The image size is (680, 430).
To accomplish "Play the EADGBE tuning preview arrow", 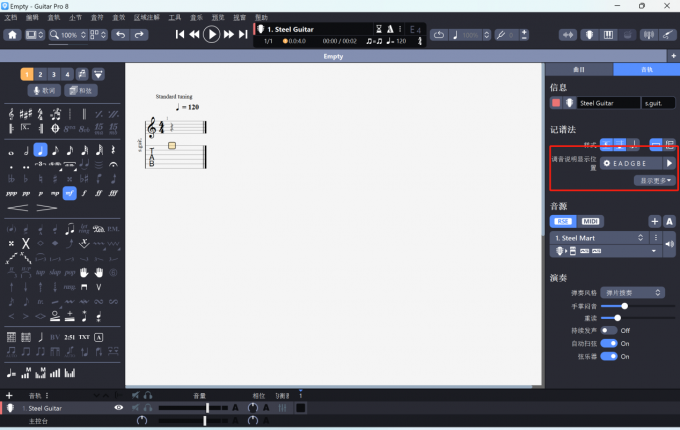I will [669, 162].
